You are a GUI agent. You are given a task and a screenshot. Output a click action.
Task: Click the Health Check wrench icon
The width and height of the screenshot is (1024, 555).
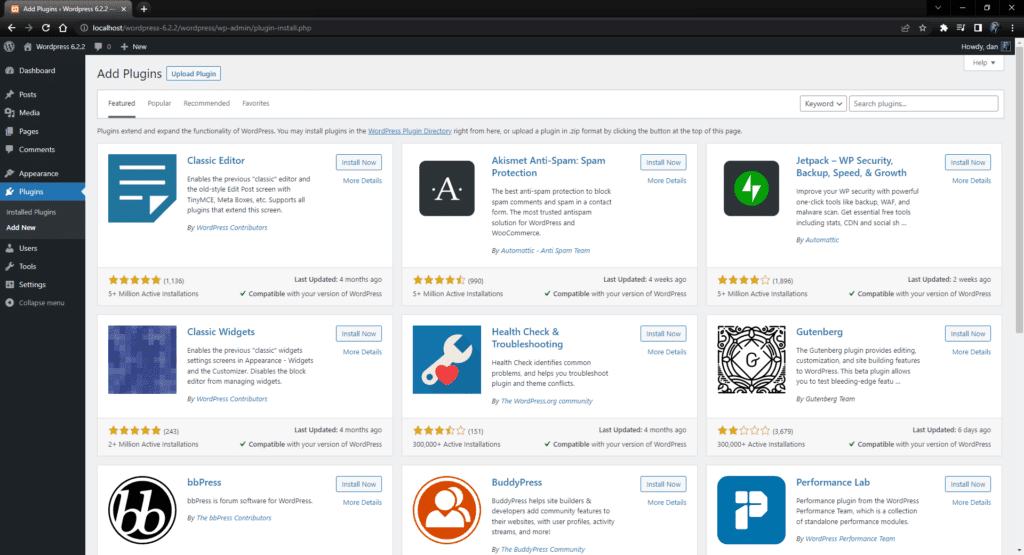[x=447, y=360]
